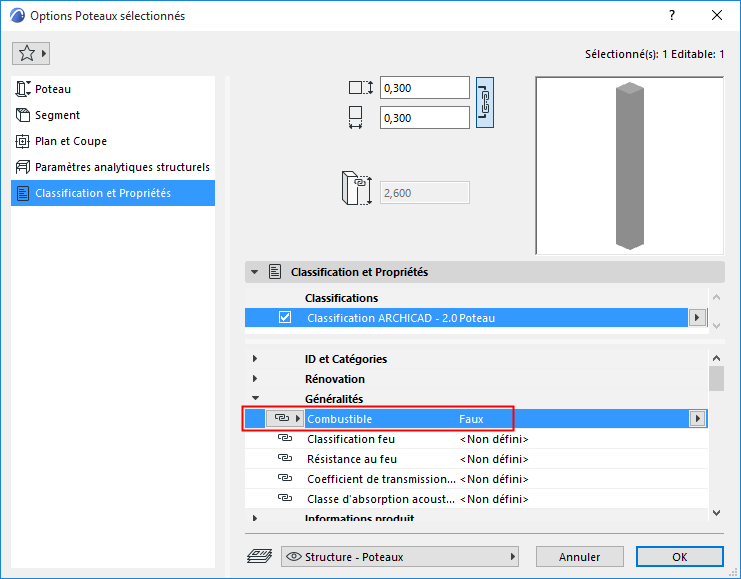This screenshot has height=579, width=741.
Task: Expand the Rénovation property group
Action: 255,379
